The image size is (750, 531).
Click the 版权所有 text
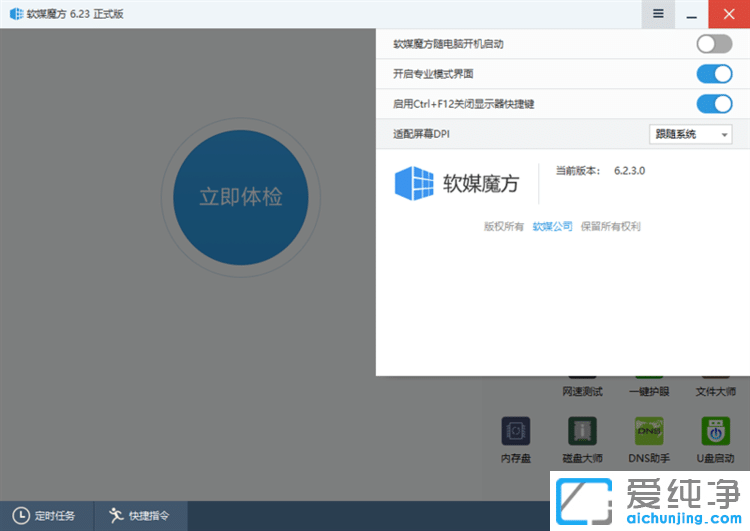pyautogui.click(x=504, y=226)
